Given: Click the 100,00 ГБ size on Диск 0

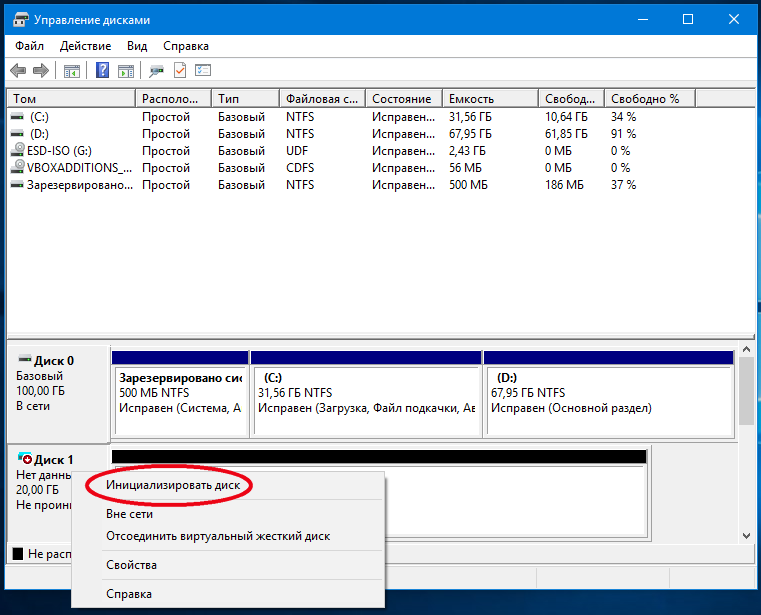Looking at the screenshot, I should click(40, 391).
